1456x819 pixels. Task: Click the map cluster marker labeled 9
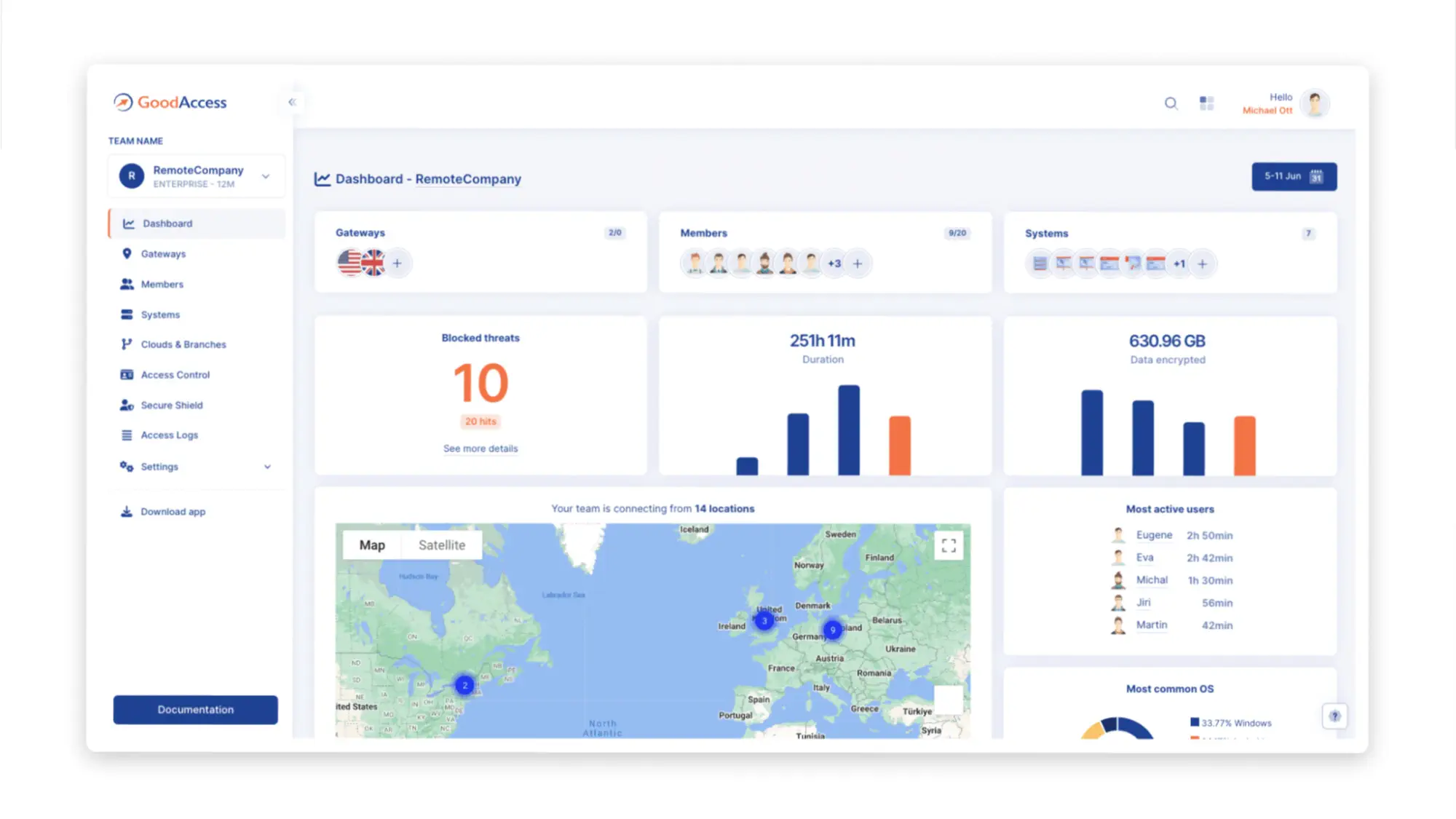point(833,630)
